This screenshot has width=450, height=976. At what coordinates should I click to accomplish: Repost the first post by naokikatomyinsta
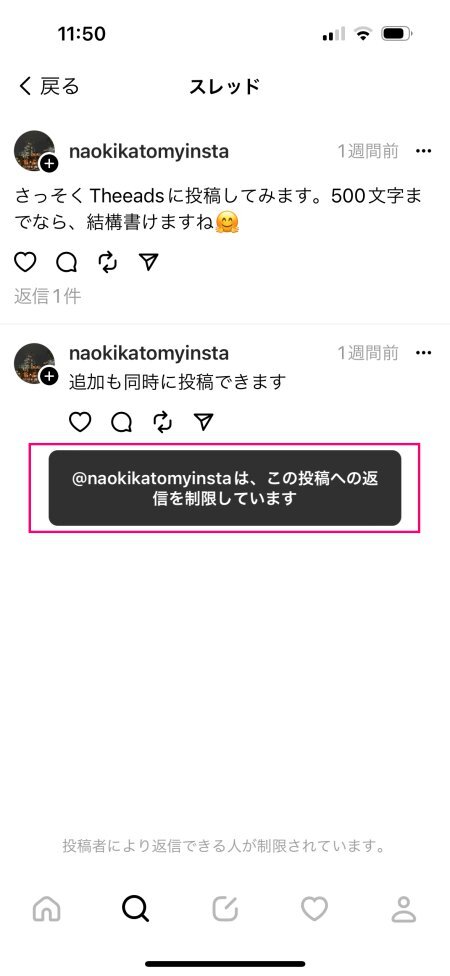coord(108,263)
